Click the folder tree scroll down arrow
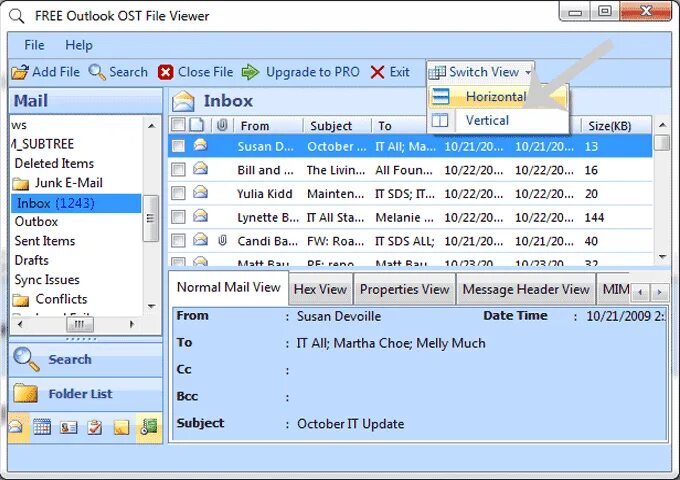Viewport: 680px width, 480px height. coord(151,306)
